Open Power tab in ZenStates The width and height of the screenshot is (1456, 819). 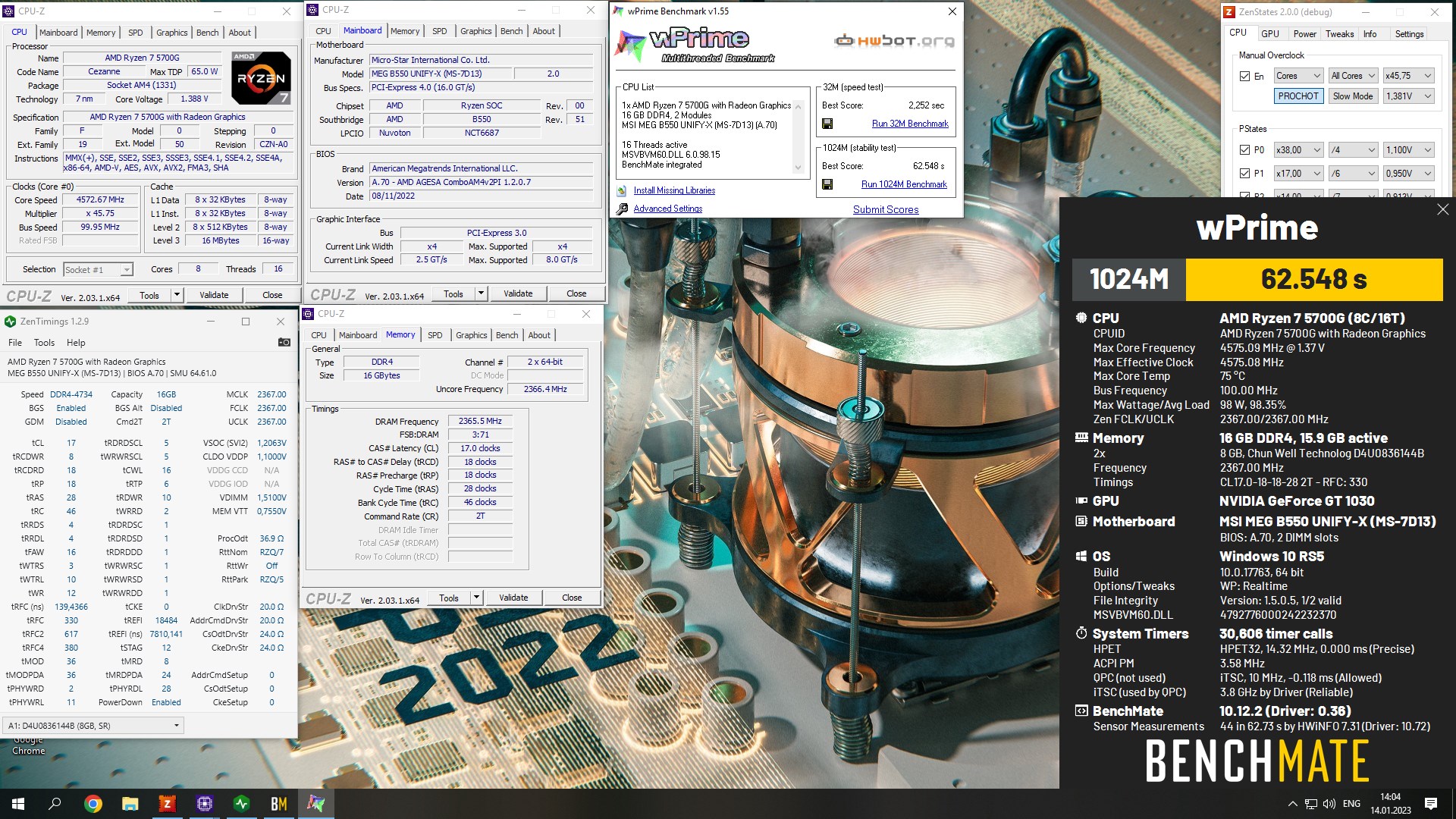[1304, 34]
